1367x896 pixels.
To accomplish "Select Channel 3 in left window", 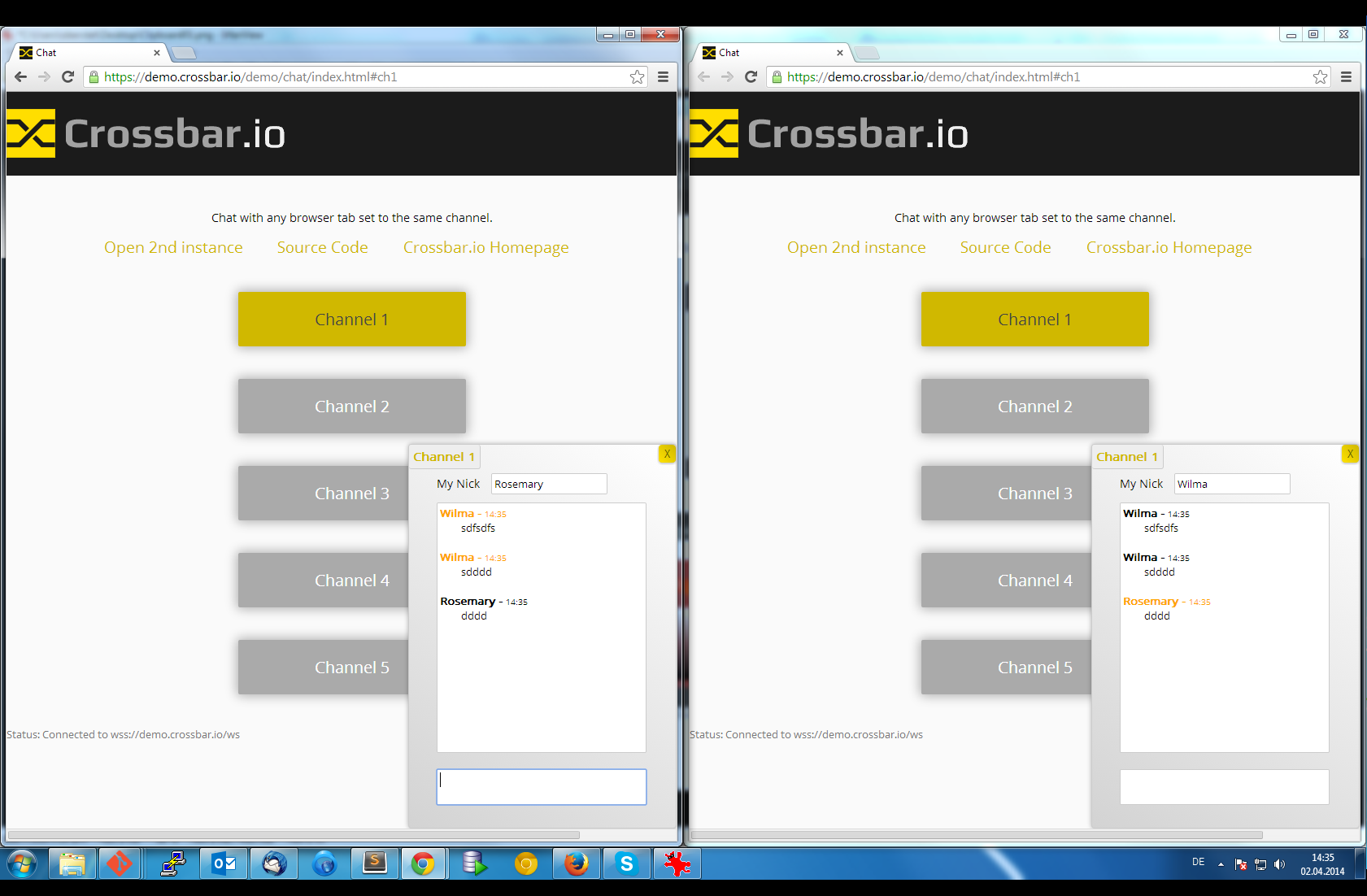I will [324, 494].
